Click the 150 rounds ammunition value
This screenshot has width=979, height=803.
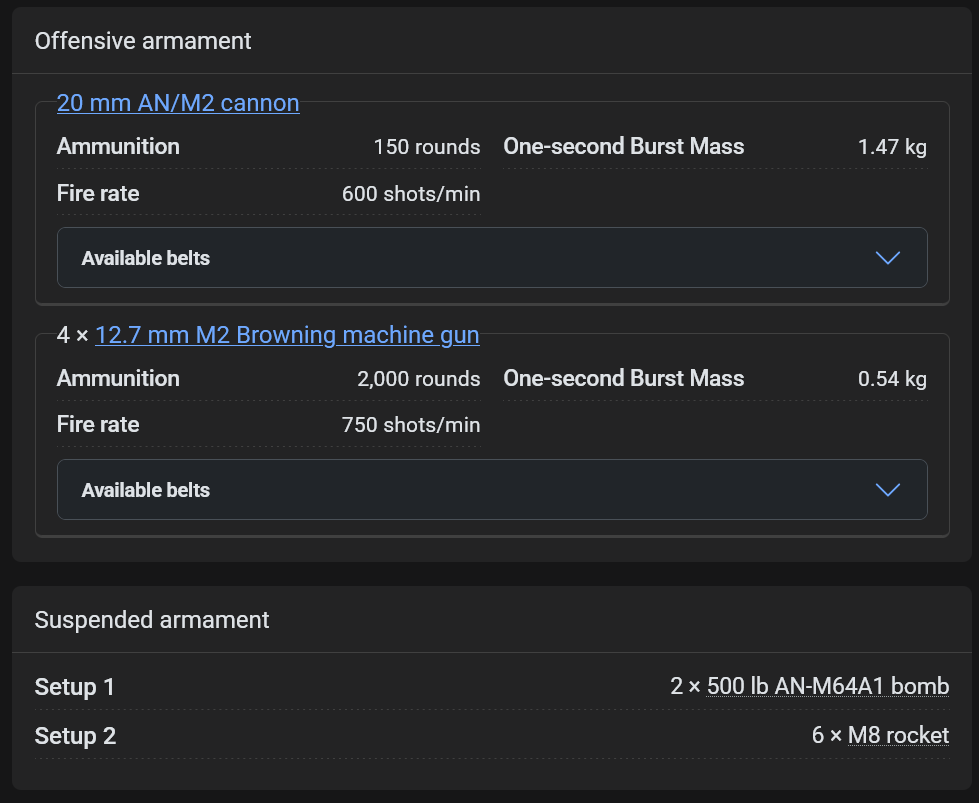(x=427, y=147)
